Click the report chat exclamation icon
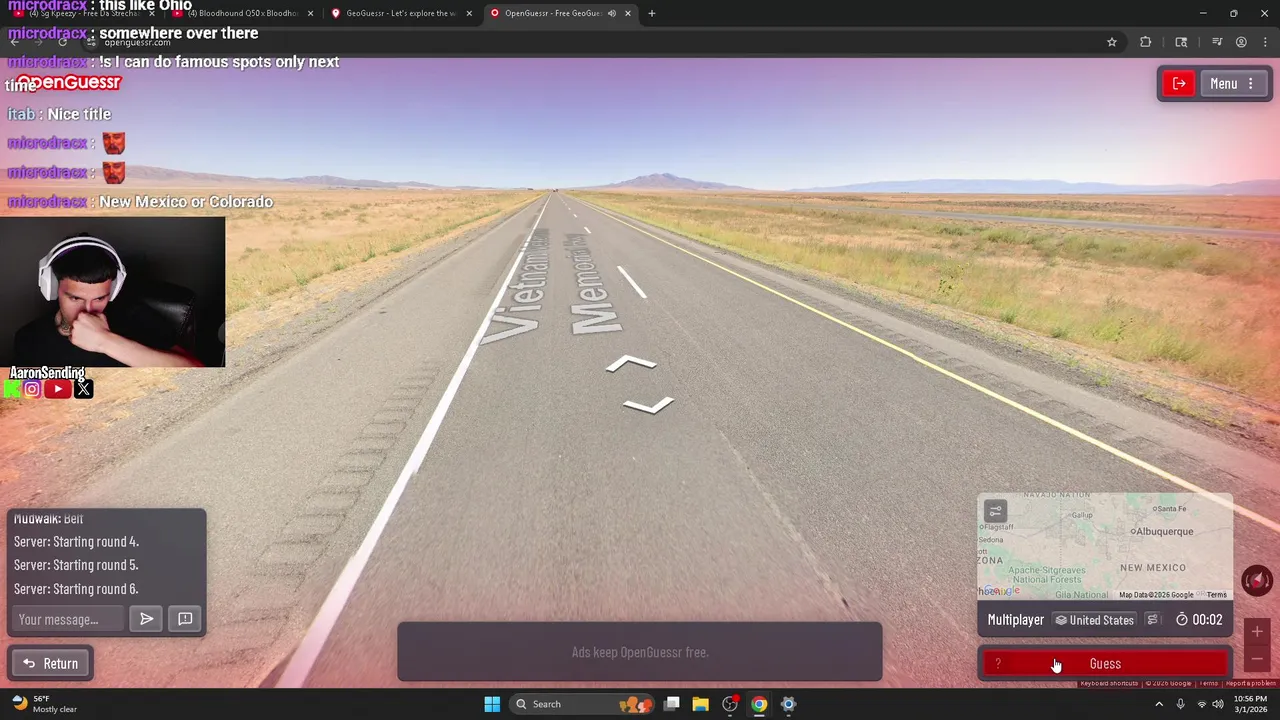This screenshot has width=1280, height=720. 185,620
